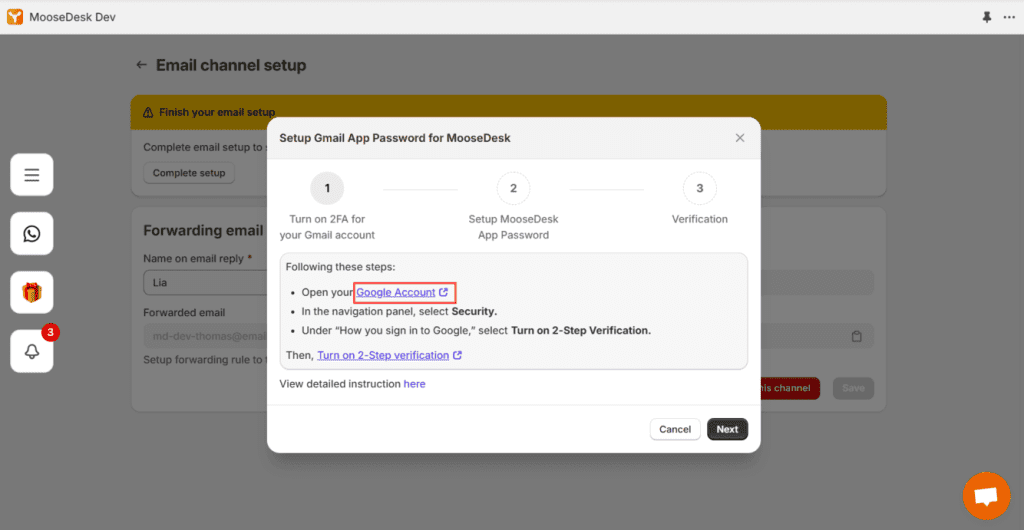Select step 2, Setup MooseDesk App Password
The height and width of the screenshot is (530, 1024).
tap(513, 189)
